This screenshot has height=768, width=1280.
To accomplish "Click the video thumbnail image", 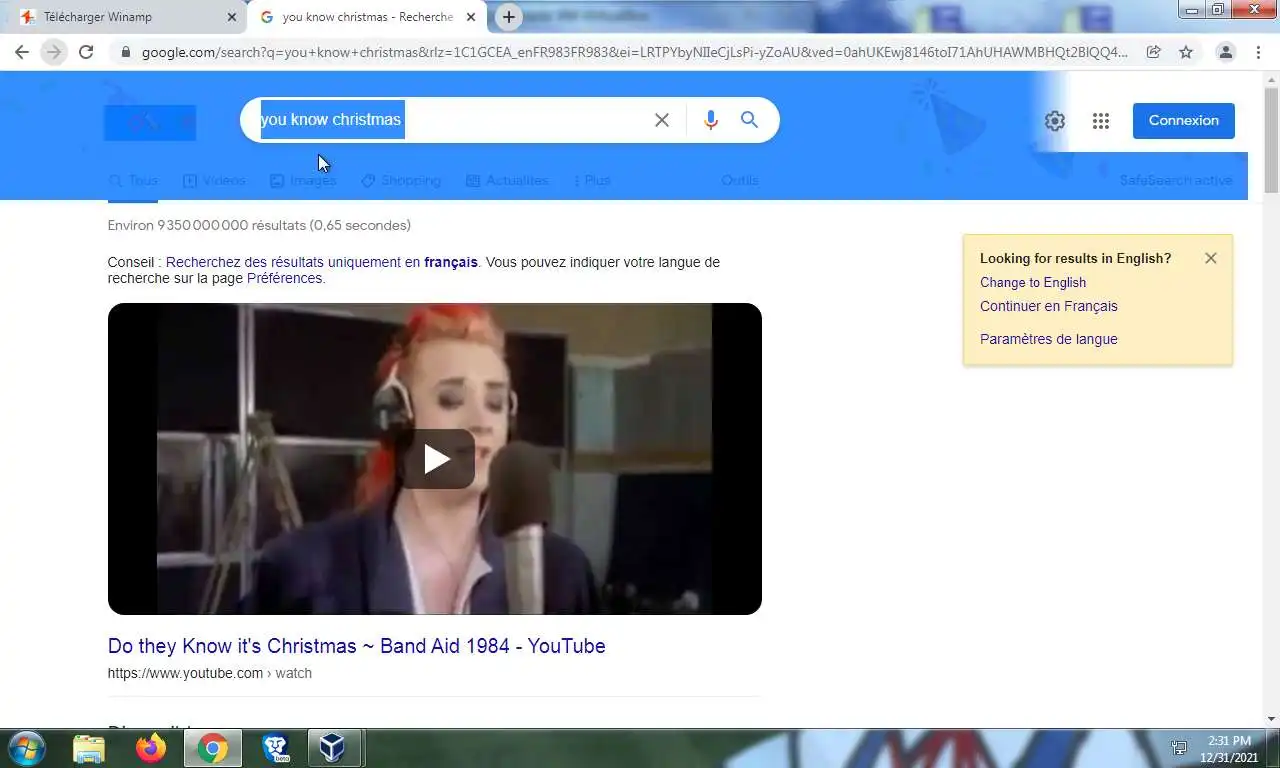I will point(435,459).
